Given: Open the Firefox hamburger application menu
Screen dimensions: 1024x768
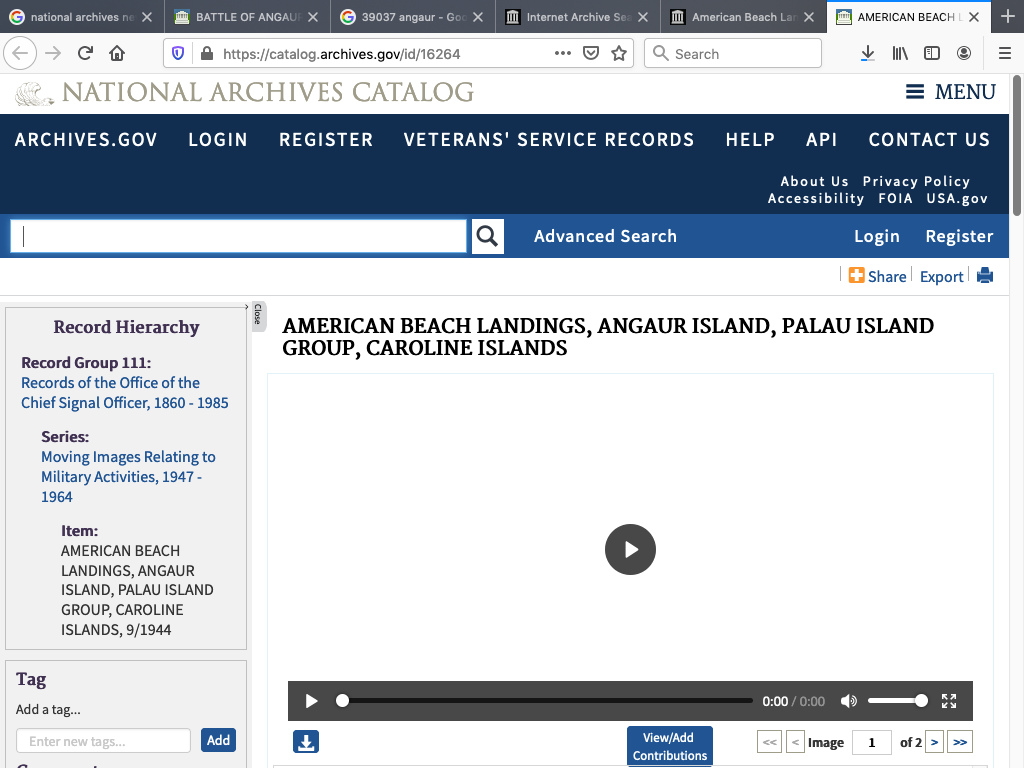Looking at the screenshot, I should 1004,54.
